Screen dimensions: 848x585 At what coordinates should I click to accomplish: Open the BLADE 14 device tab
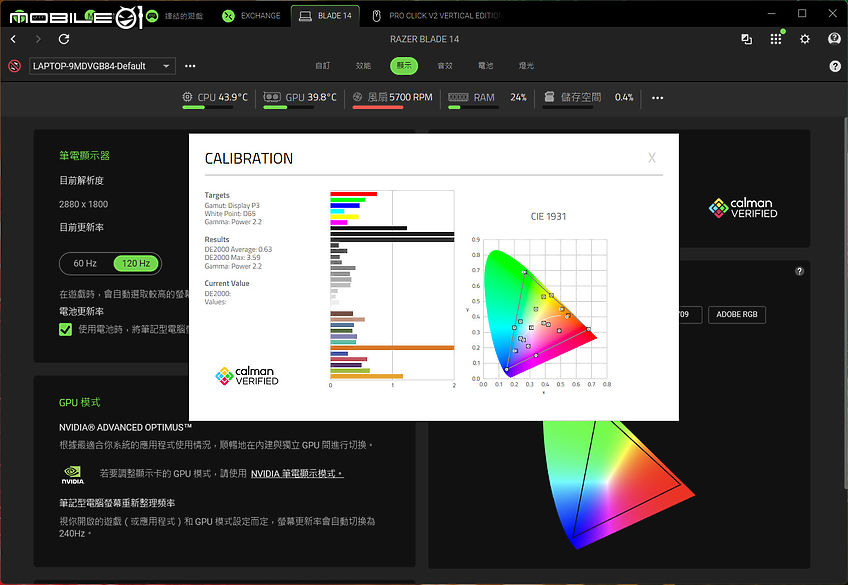pyautogui.click(x=326, y=16)
